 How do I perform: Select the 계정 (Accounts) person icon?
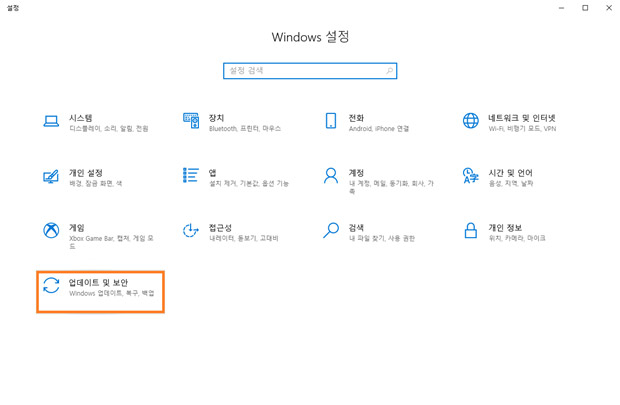(x=331, y=176)
